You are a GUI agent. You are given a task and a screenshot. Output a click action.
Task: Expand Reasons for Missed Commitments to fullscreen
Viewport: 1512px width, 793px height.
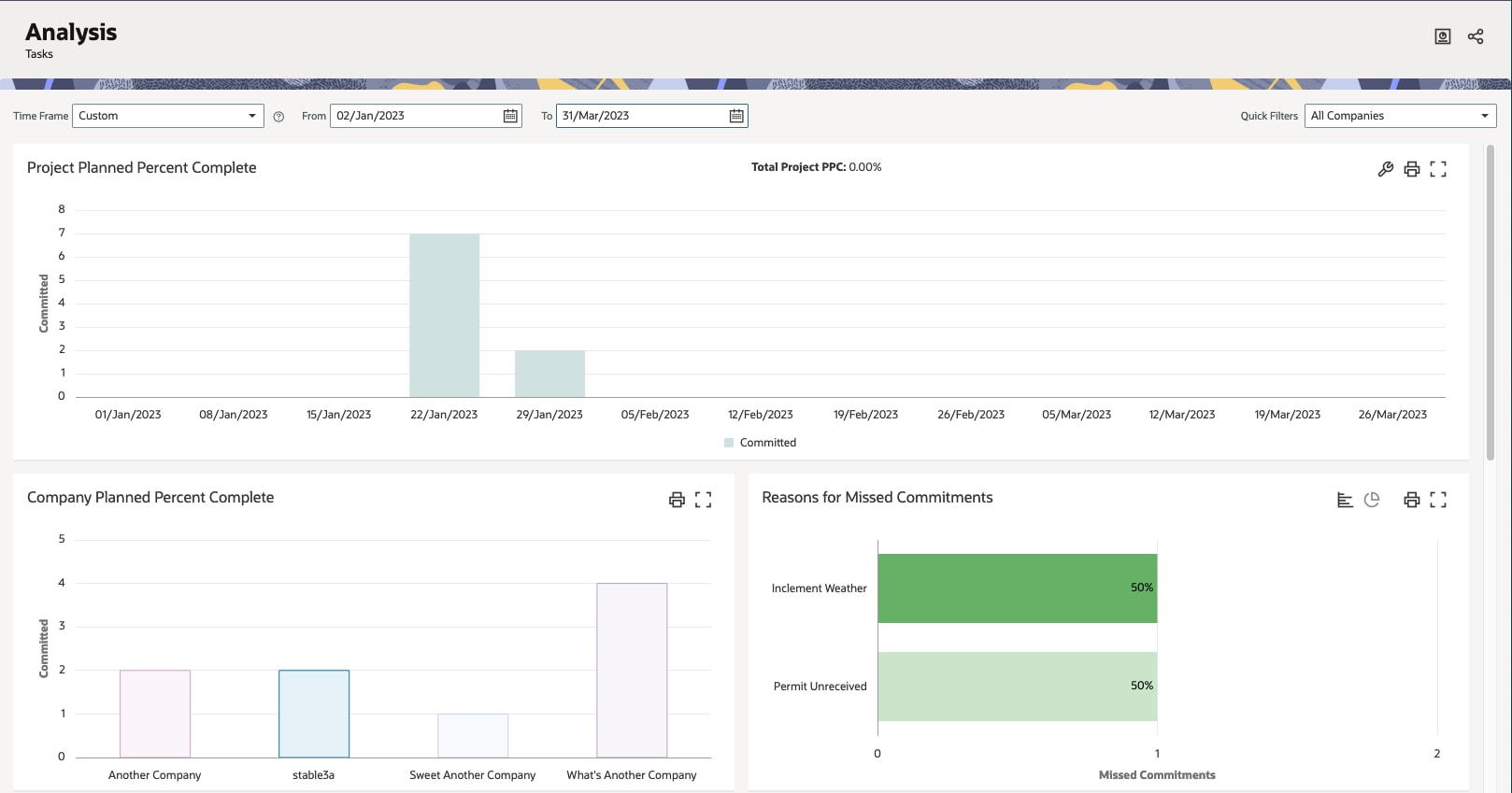1438,500
